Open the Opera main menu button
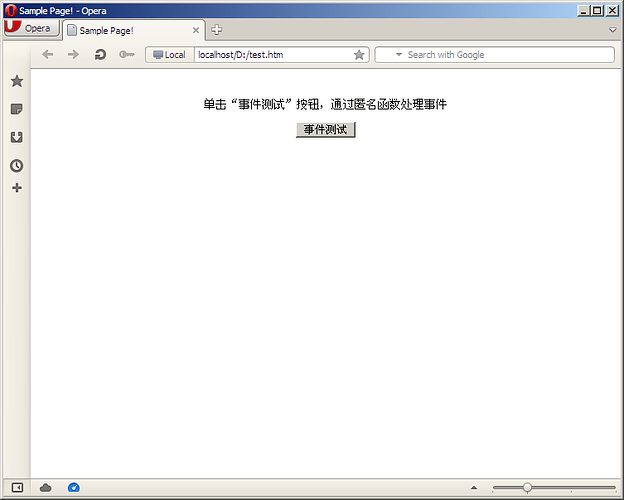The width and height of the screenshot is (624, 500). tap(31, 28)
